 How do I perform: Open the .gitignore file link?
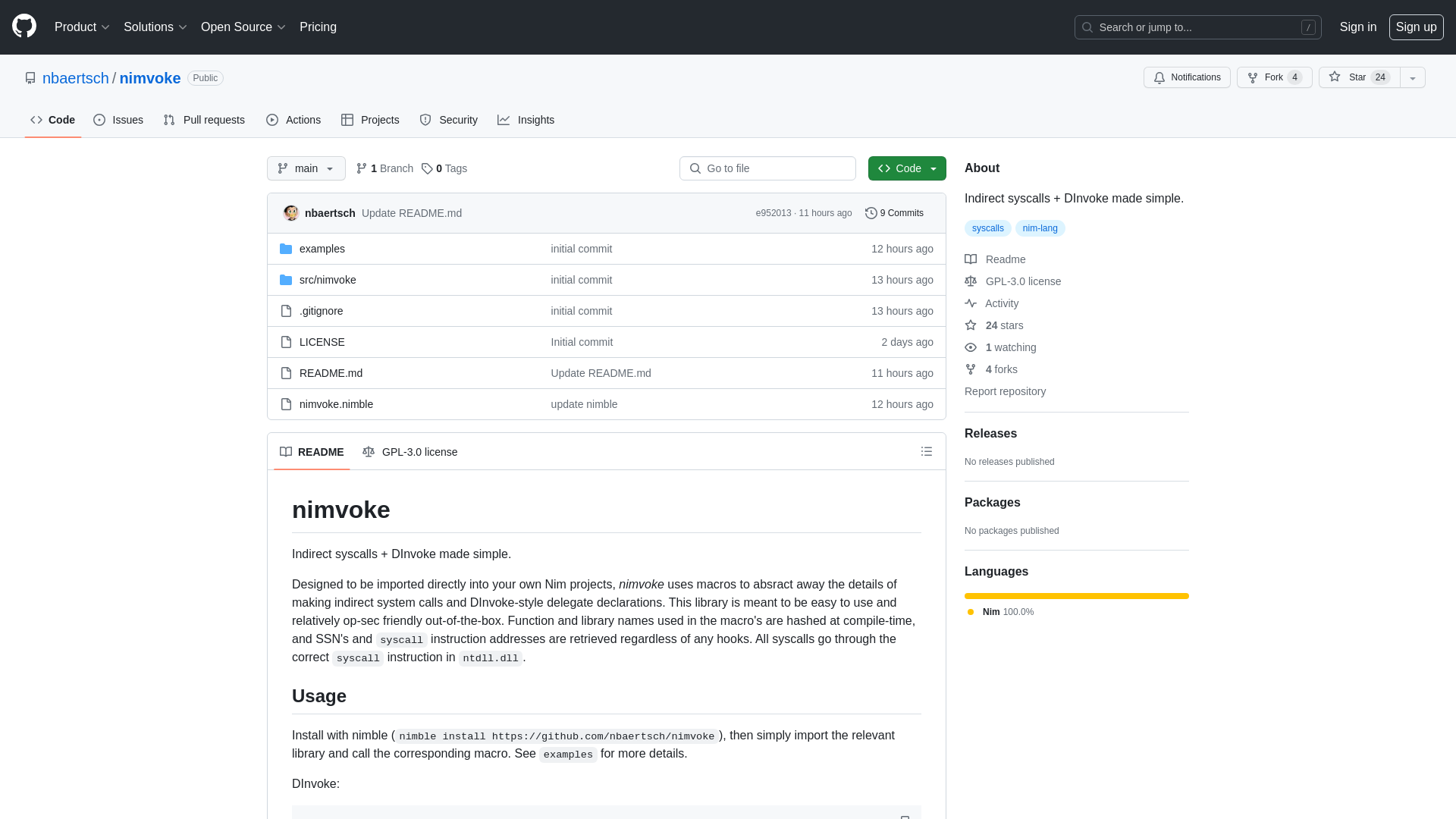point(321,311)
